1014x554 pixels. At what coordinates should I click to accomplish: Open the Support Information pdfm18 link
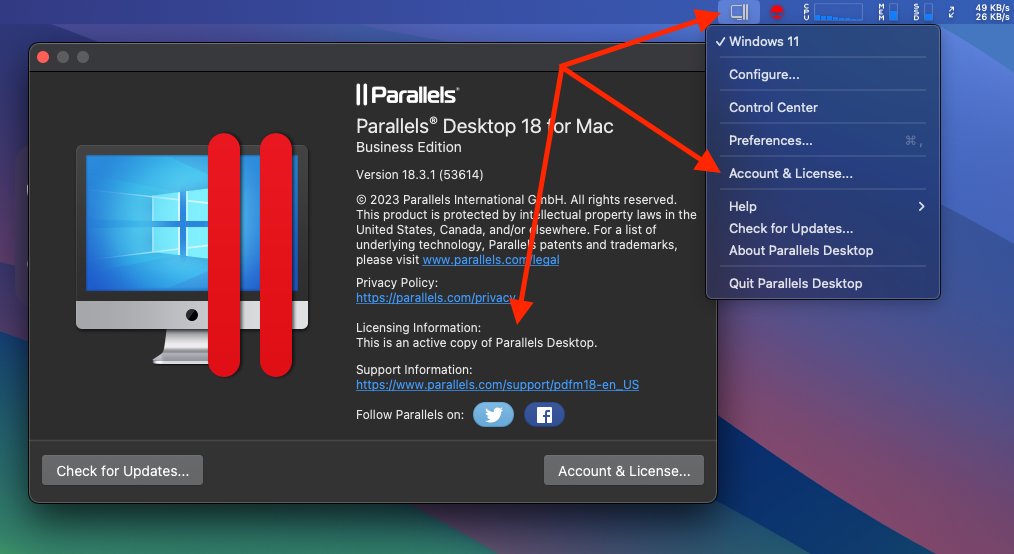[497, 385]
